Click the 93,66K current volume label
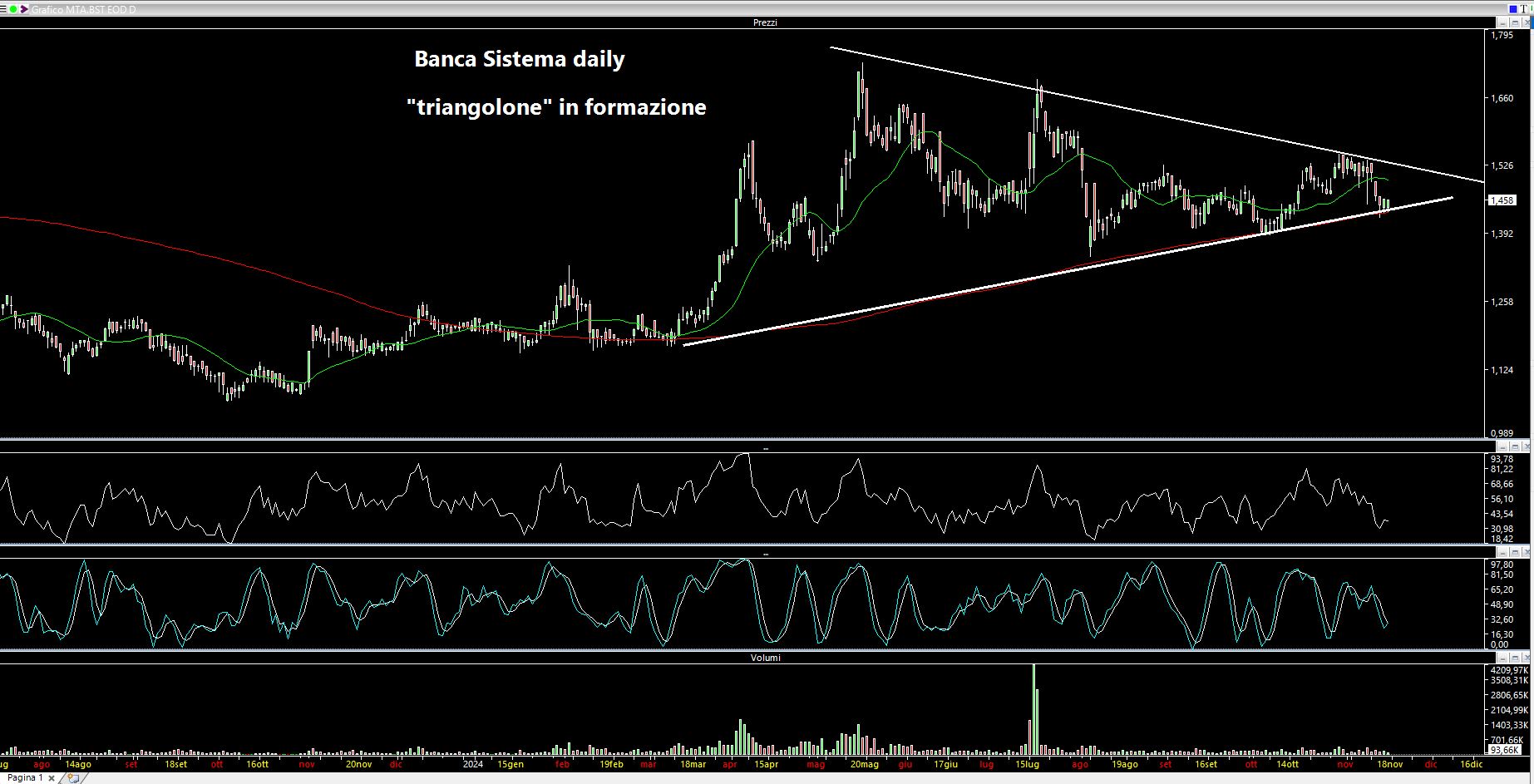The width and height of the screenshot is (1534, 784). coord(1505,750)
